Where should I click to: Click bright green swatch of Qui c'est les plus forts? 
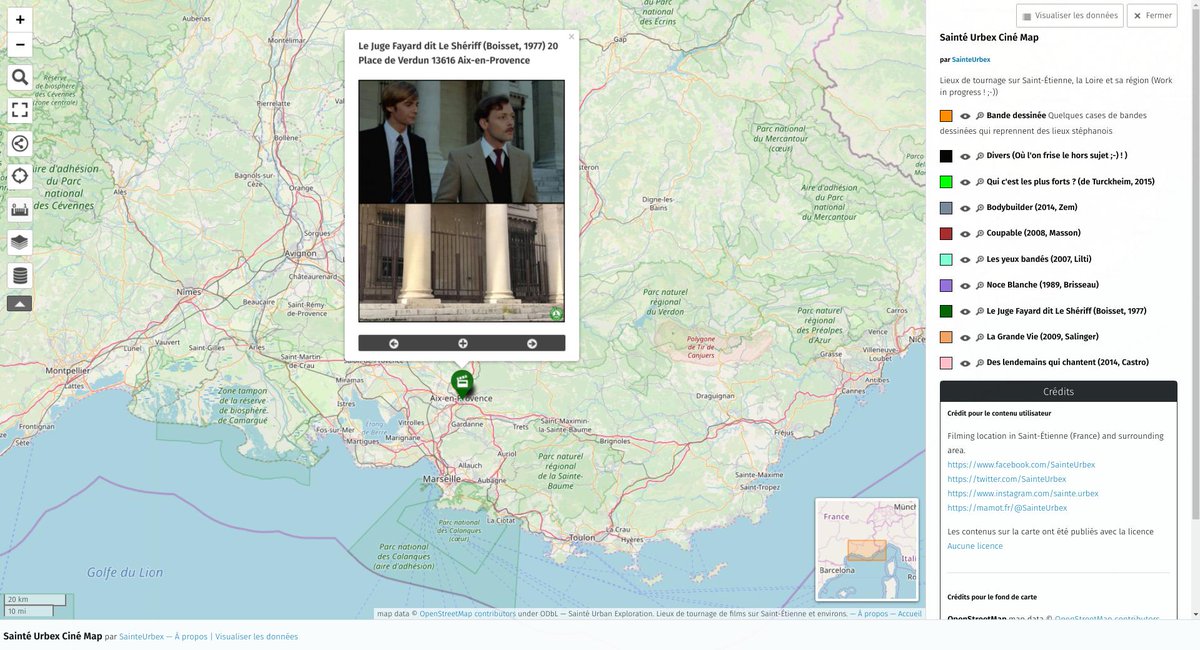tap(946, 182)
